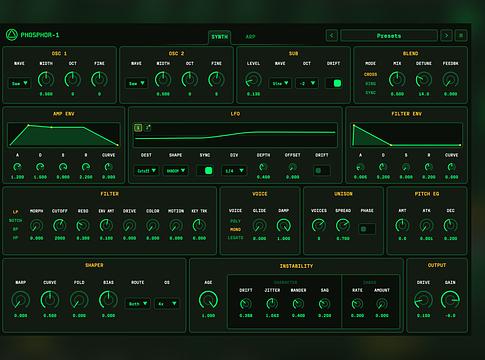Click the LFO waveform display
The height and width of the screenshot is (360, 485).
pos(235,135)
